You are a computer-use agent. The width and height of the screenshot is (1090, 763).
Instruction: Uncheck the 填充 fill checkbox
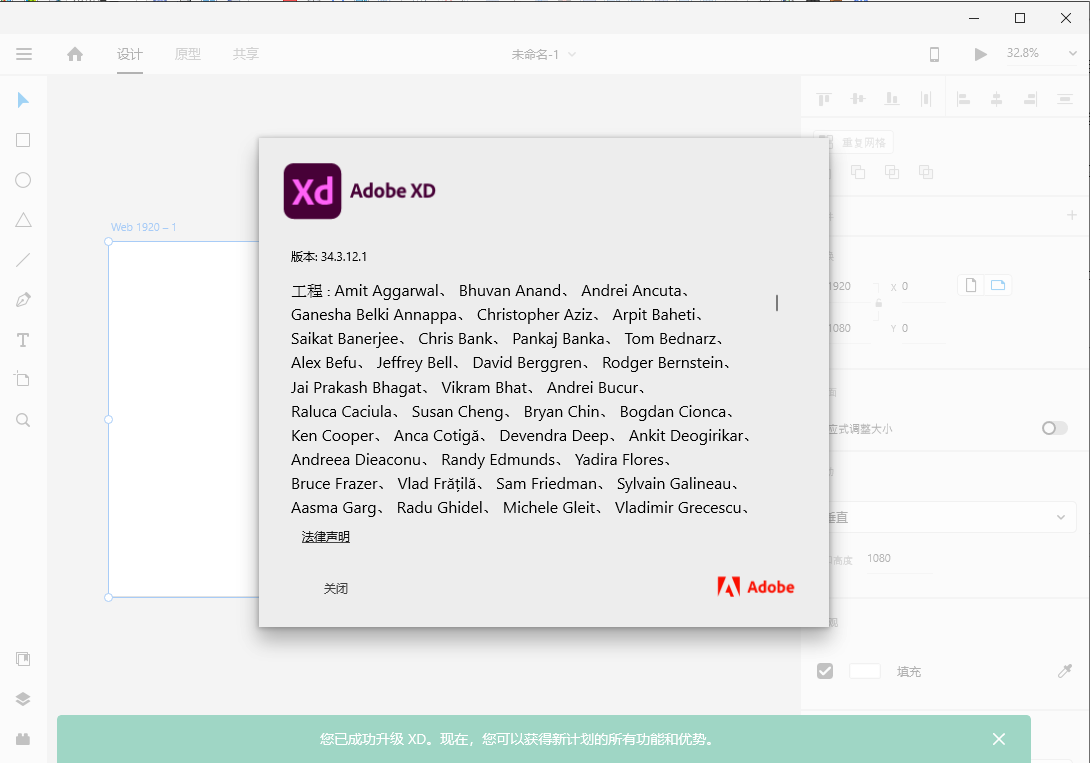(x=825, y=671)
